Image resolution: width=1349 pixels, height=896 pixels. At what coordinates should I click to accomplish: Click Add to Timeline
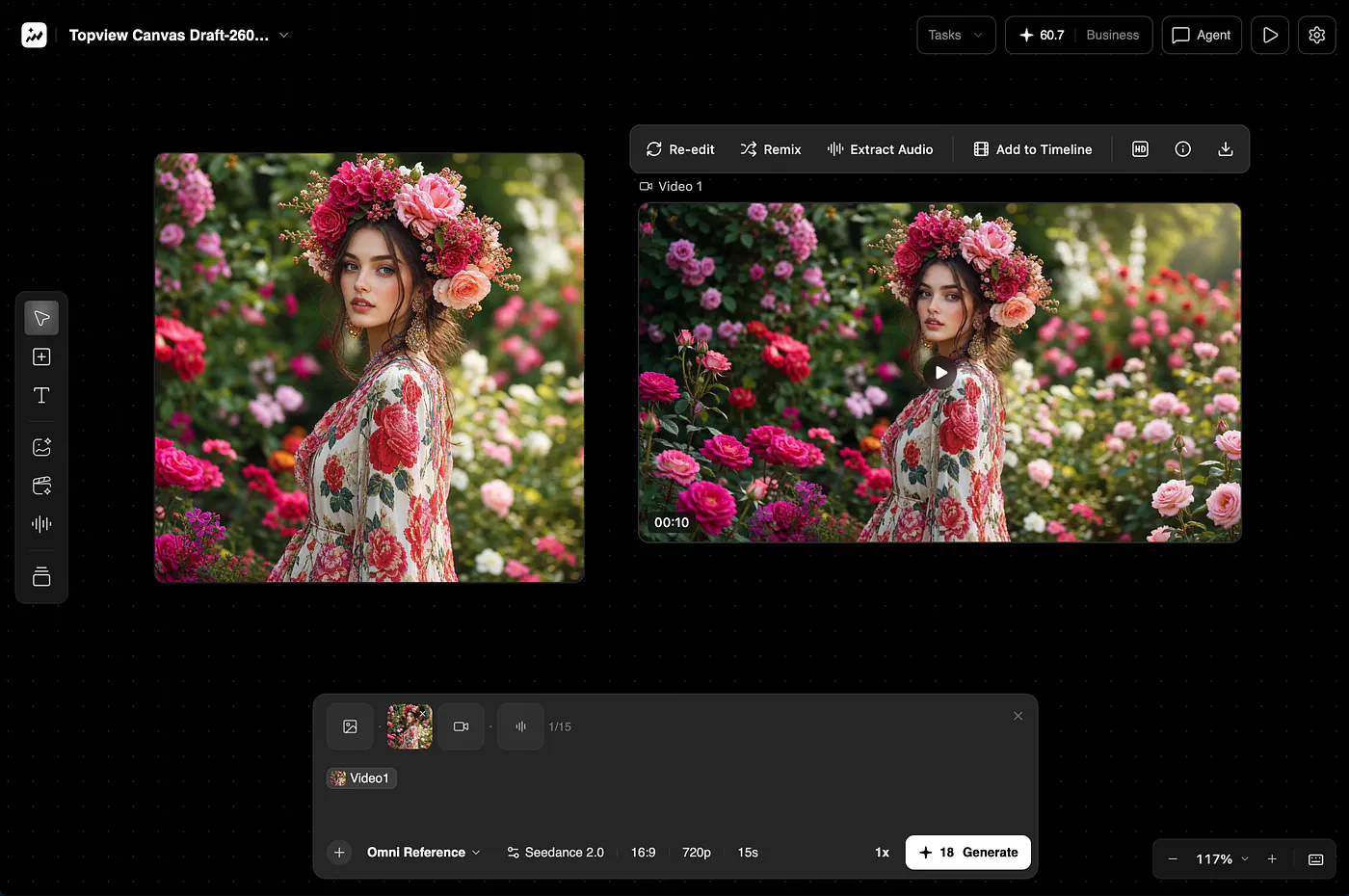1033,149
